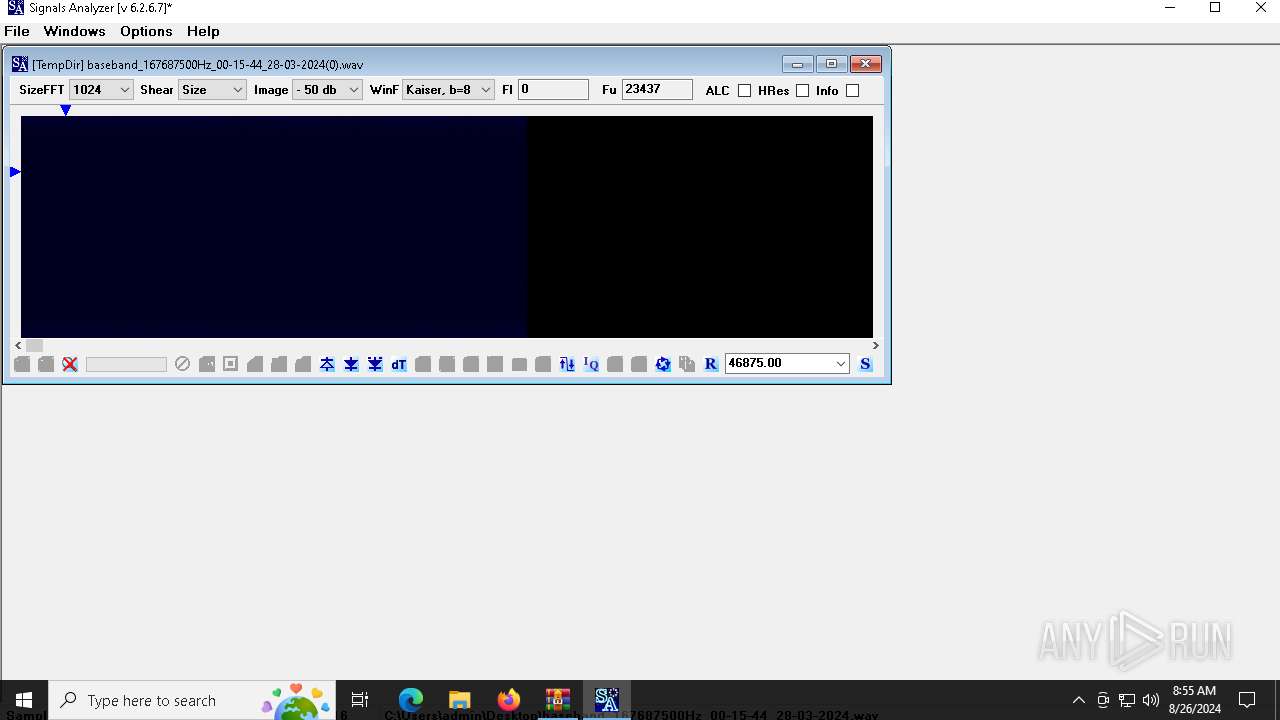Click the grey progress bar in toolbar

126,364
